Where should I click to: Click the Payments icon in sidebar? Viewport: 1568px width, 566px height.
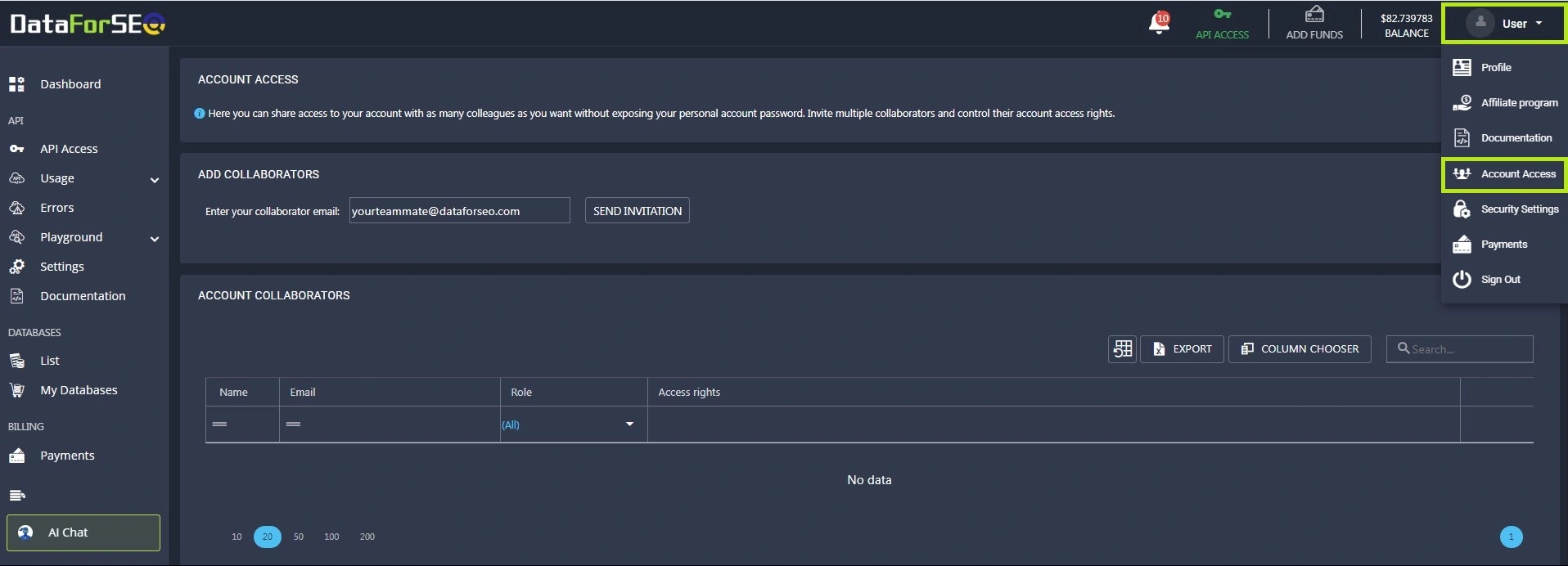click(x=16, y=456)
